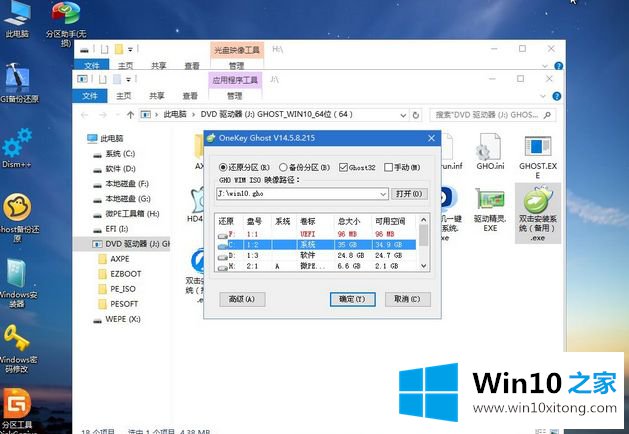Click the 高级(A) button

(242, 299)
